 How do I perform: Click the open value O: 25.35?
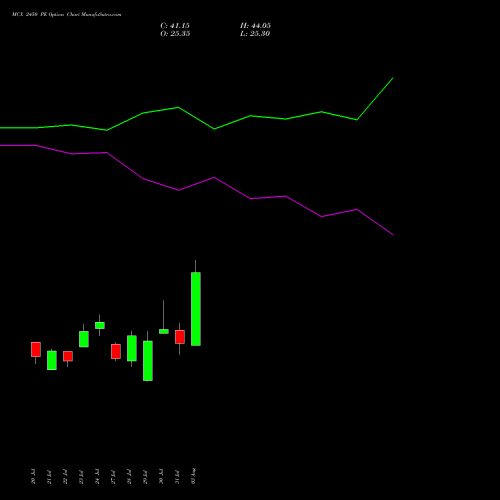(x=175, y=33)
